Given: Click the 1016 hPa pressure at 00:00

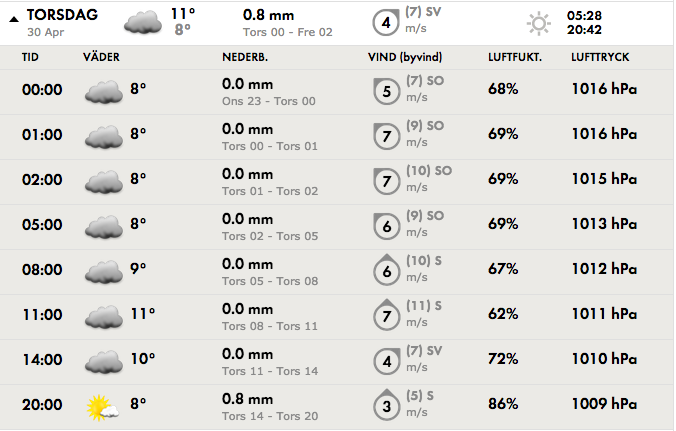Looking at the screenshot, I should click(604, 89).
